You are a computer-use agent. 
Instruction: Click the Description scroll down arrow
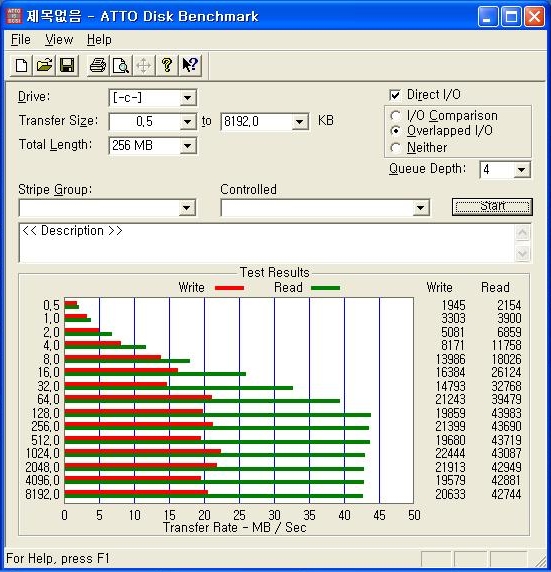[x=522, y=253]
